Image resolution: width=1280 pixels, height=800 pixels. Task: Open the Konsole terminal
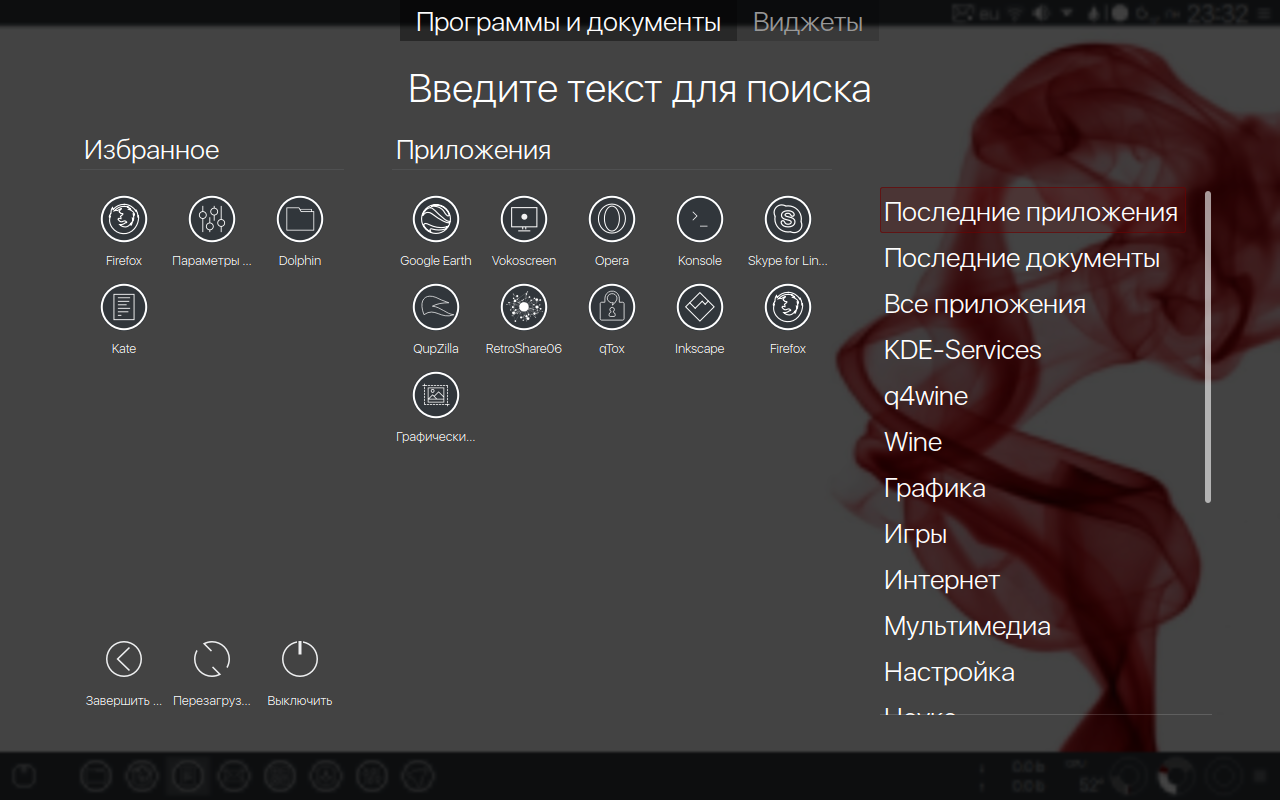pos(700,219)
